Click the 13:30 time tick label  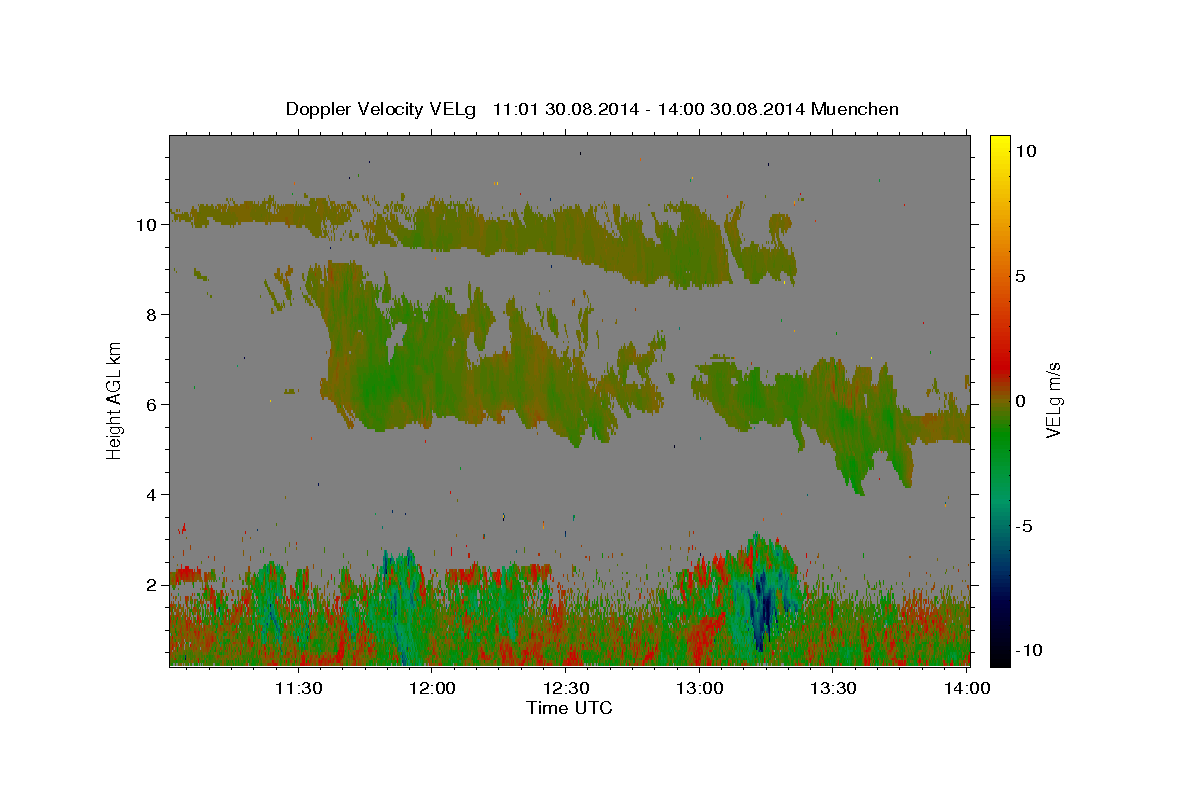point(834,688)
